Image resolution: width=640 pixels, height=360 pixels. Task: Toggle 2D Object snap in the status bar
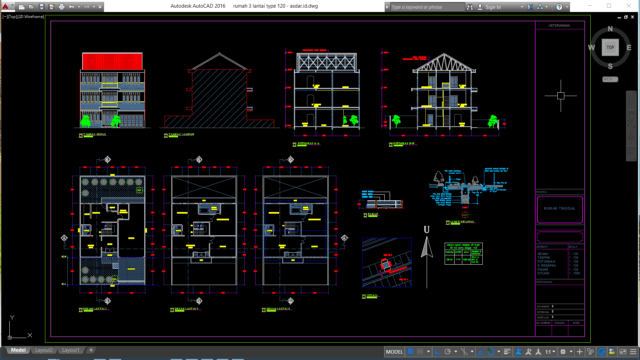pos(491,352)
